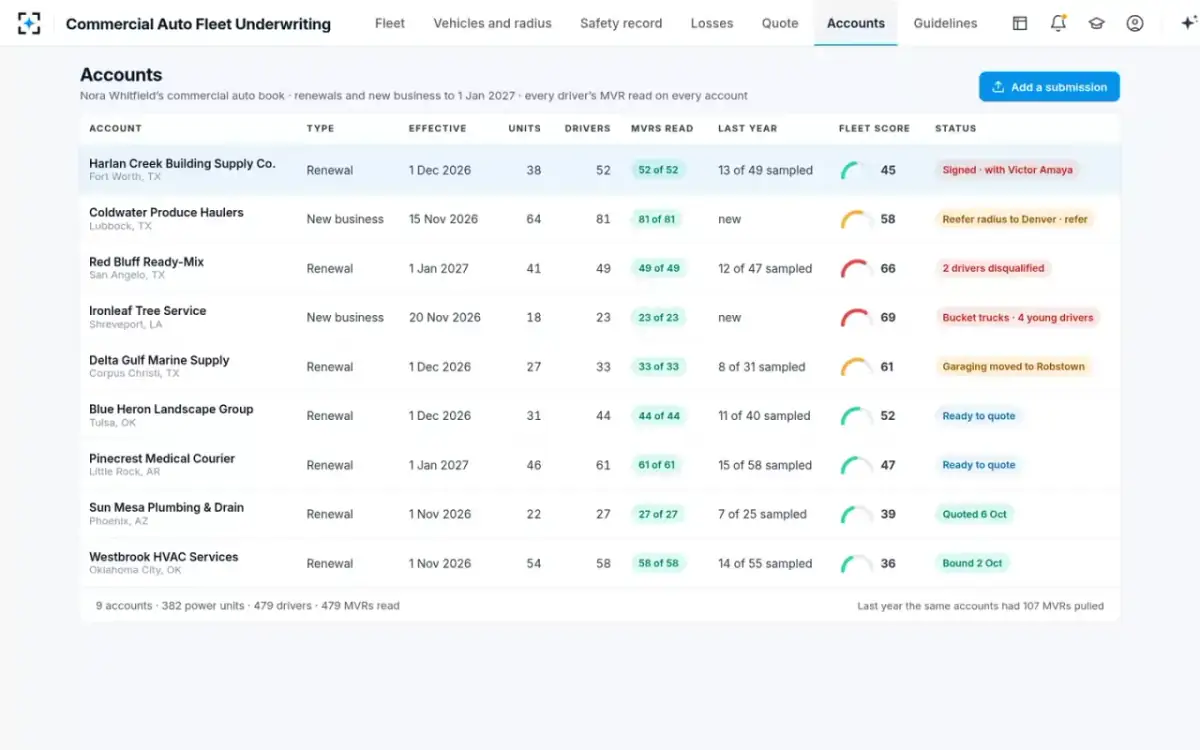Open the graduation cap training icon
Image resolution: width=1200 pixels, height=750 pixels.
(1097, 23)
